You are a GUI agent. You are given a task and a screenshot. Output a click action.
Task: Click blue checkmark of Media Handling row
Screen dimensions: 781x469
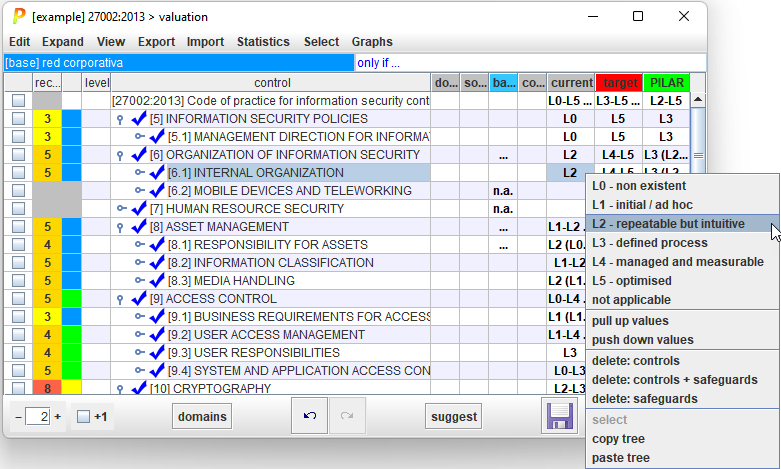157,280
